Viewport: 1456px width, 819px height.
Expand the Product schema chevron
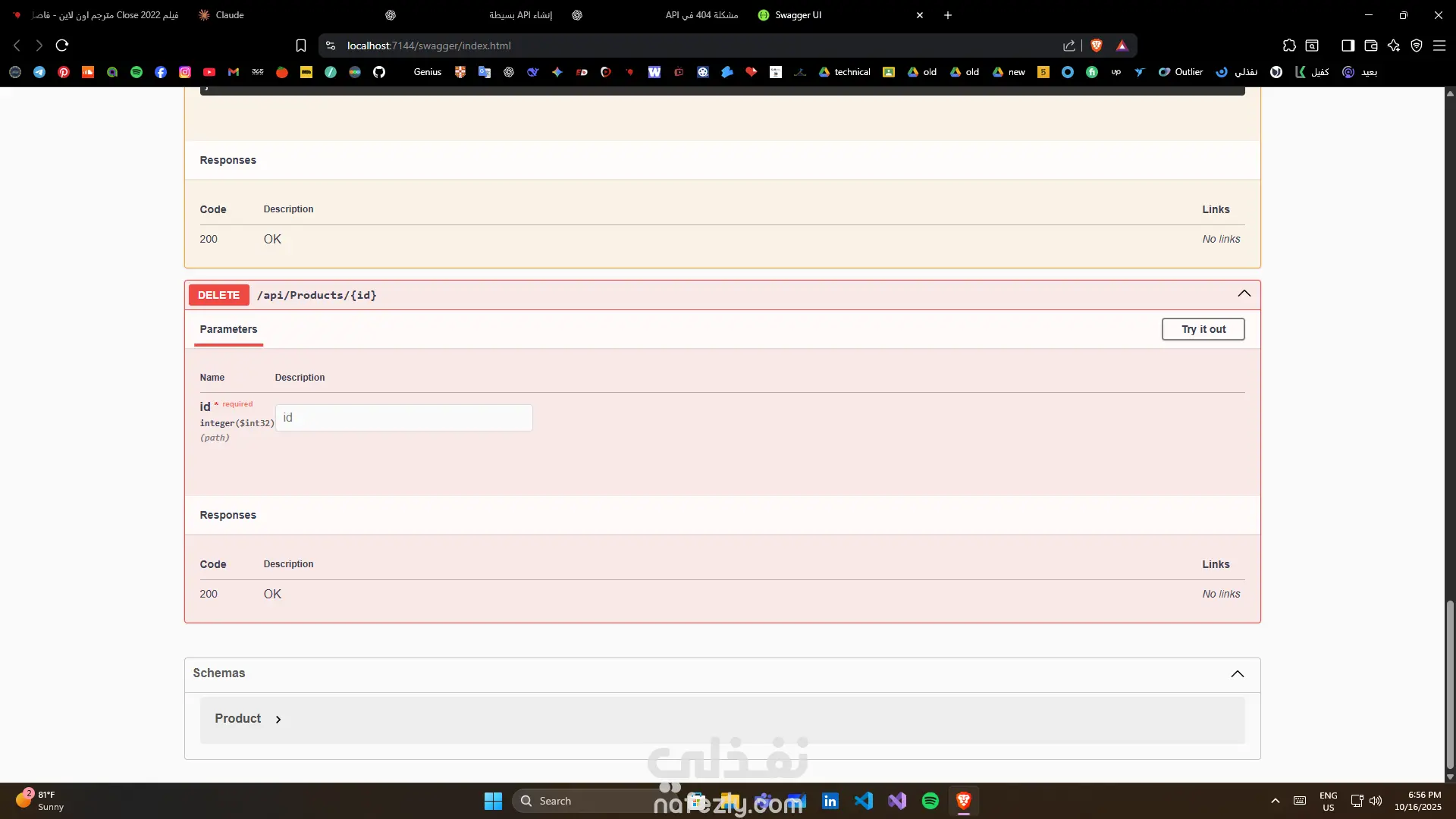coord(278,720)
